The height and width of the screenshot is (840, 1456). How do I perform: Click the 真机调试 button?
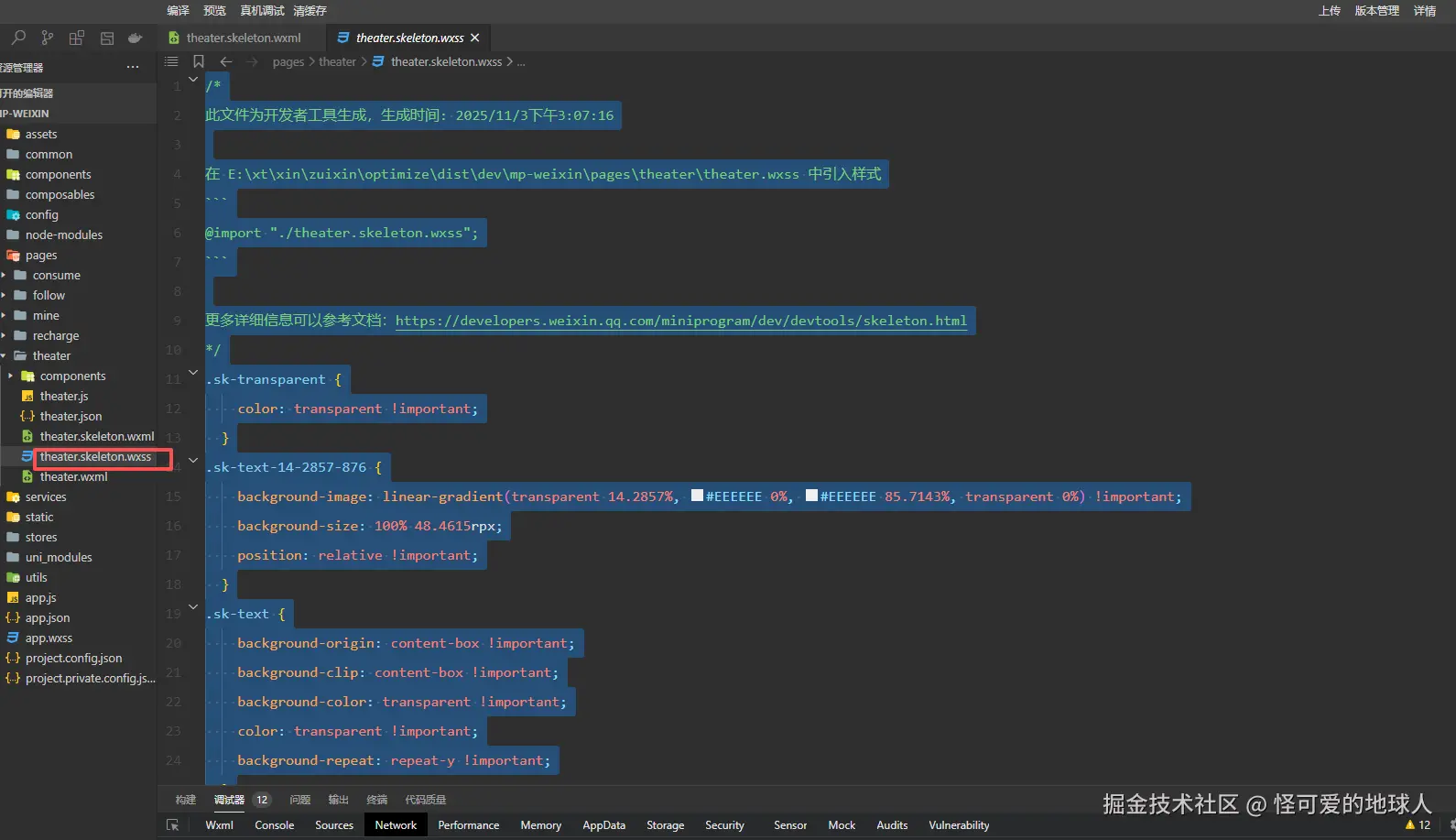tap(262, 11)
